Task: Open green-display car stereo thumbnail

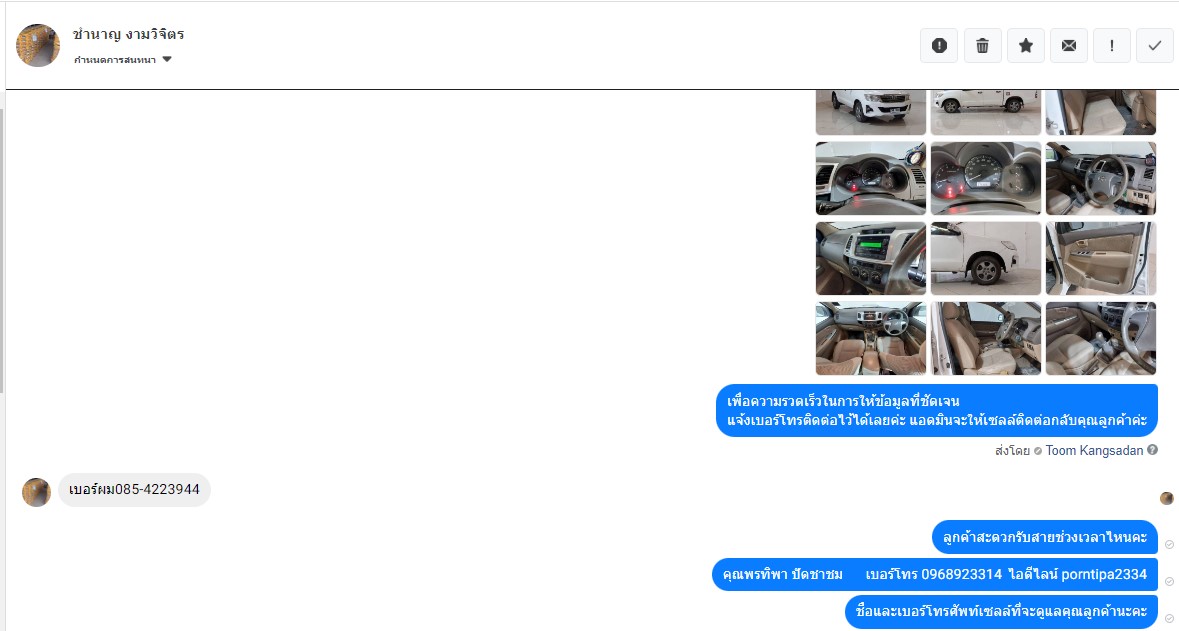Action: coord(871,258)
